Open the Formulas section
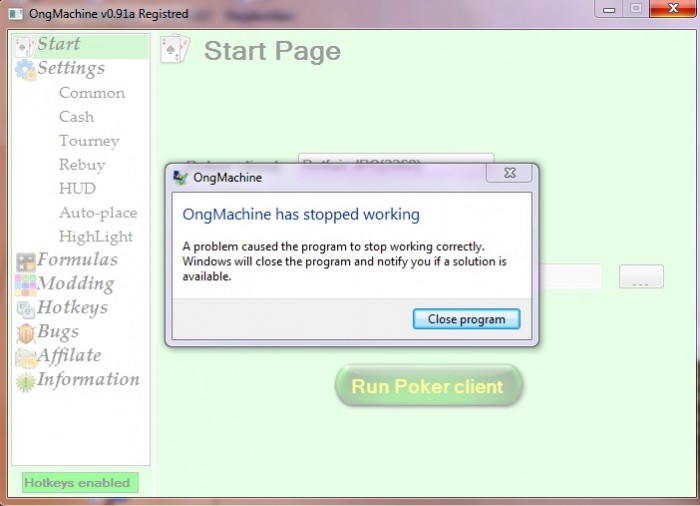This screenshot has width=700, height=506. tap(77, 259)
